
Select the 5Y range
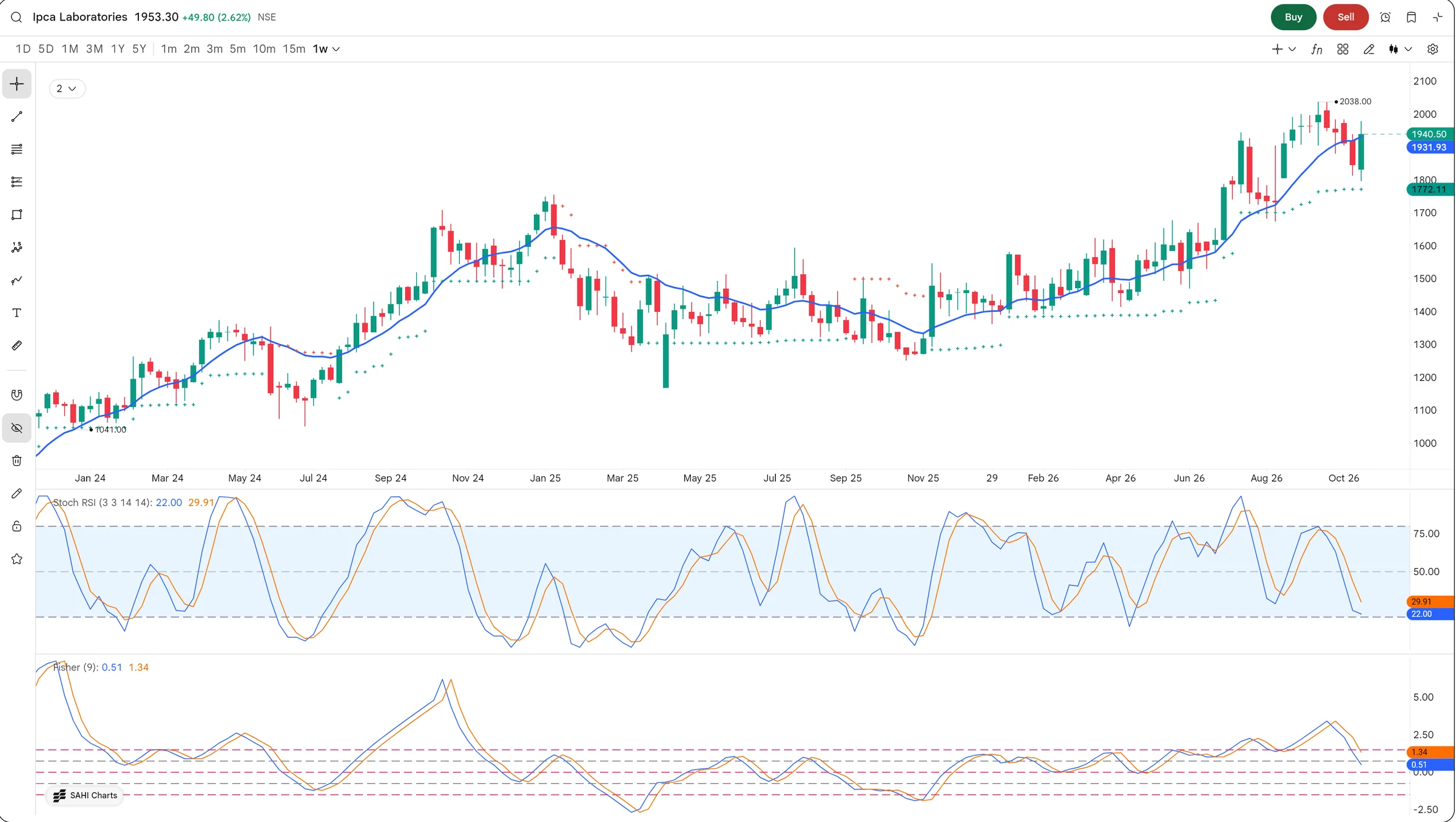[140, 49]
